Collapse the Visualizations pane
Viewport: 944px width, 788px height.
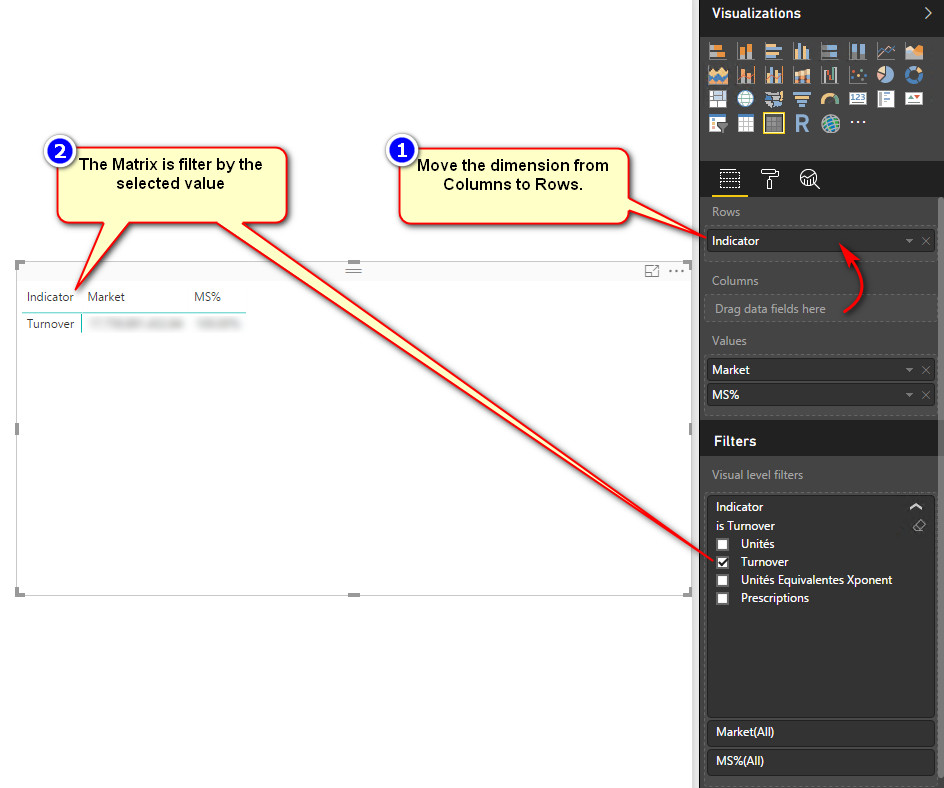928,13
